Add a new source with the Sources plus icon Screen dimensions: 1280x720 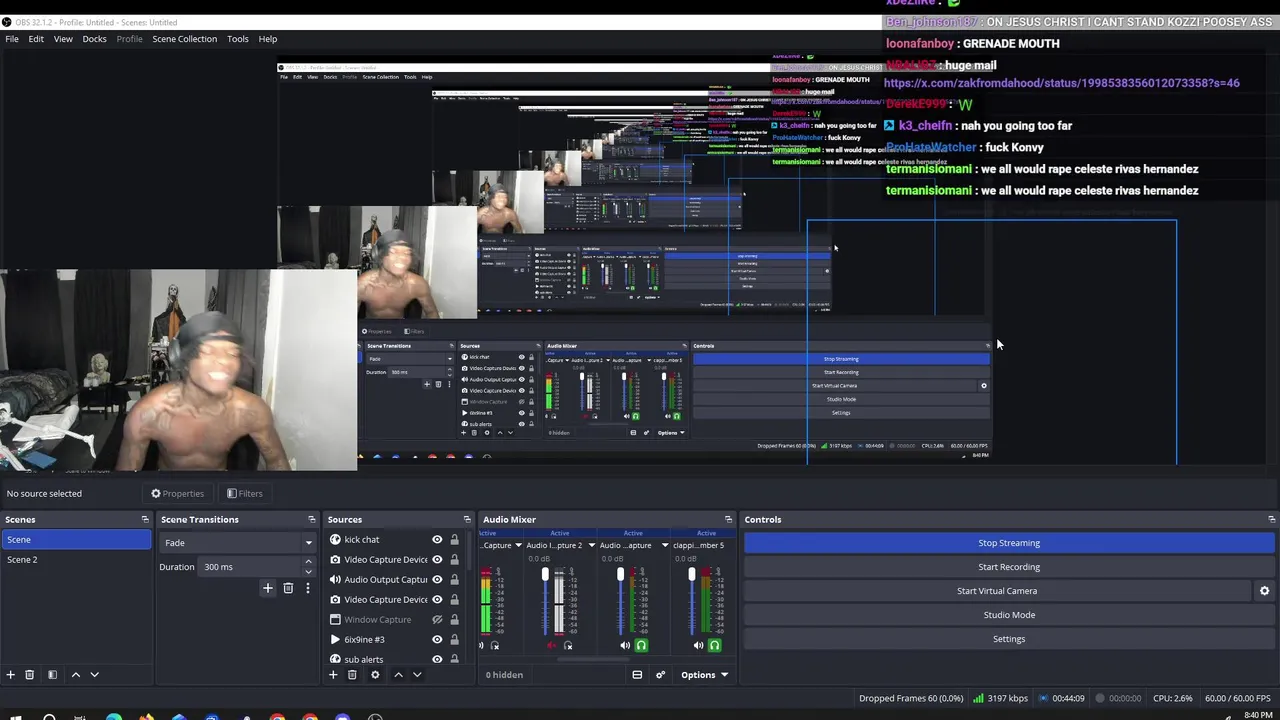coord(333,675)
